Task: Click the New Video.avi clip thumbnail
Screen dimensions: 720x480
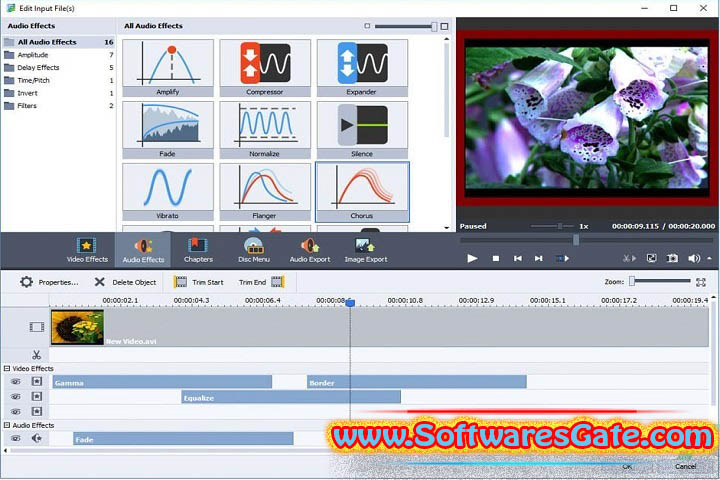Action: (x=77, y=328)
